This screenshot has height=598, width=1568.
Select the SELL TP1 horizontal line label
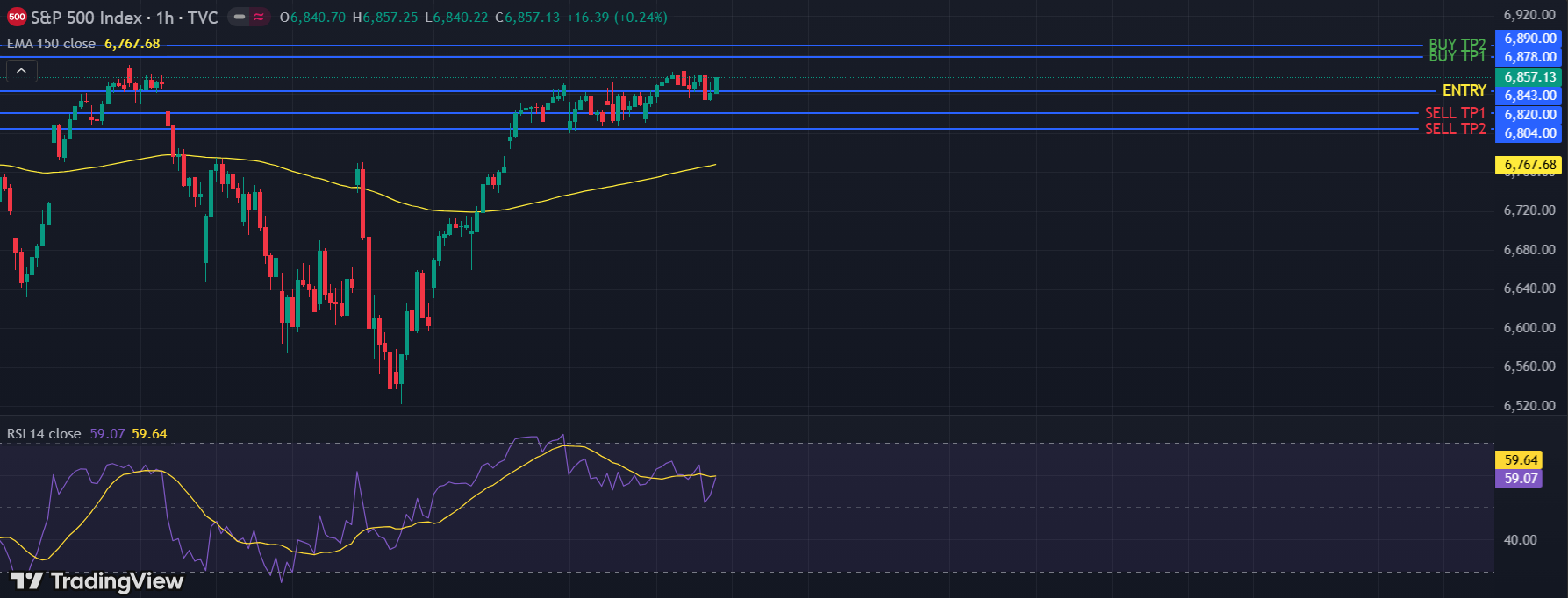[1455, 113]
